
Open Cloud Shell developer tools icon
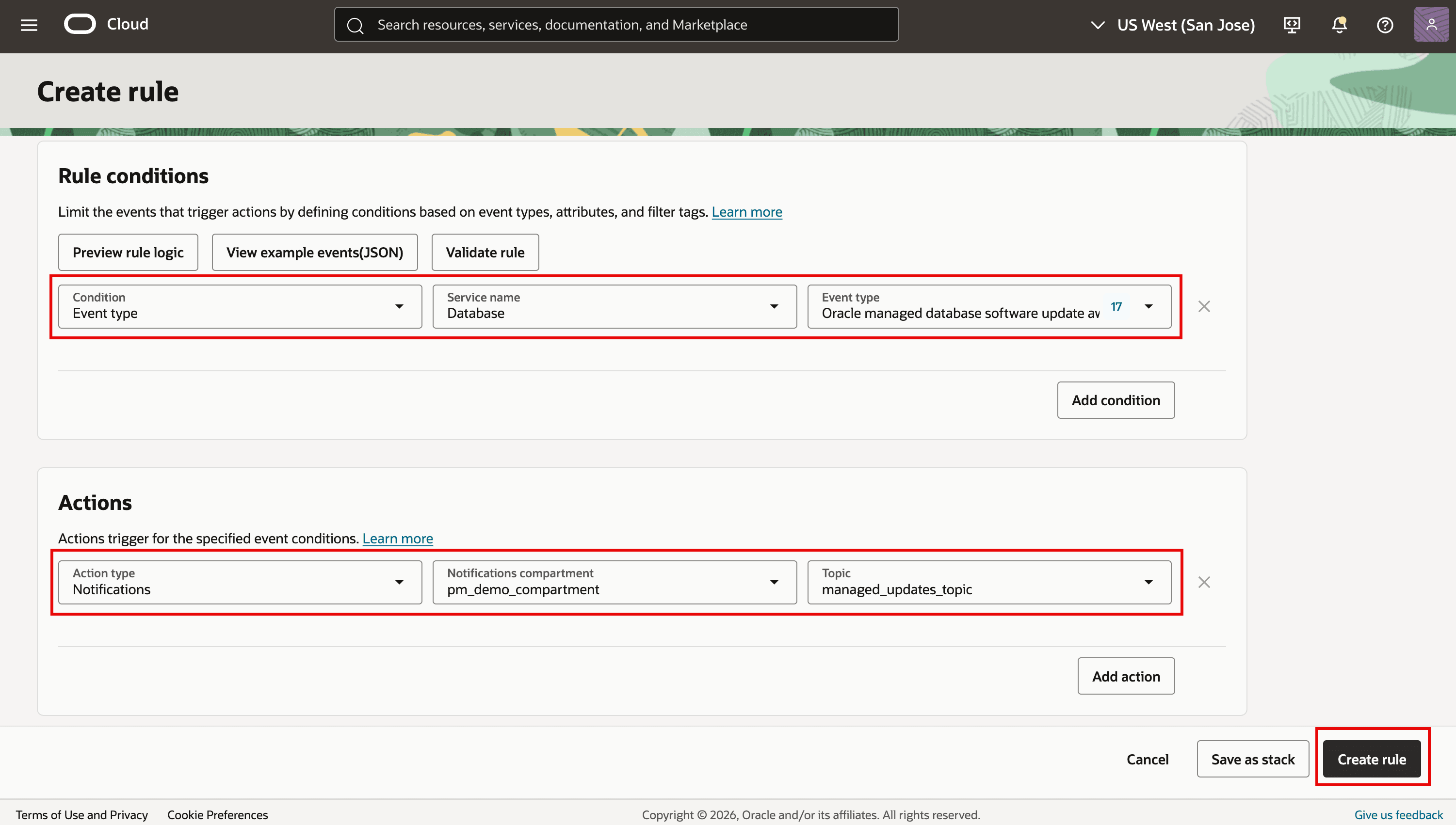pos(1292,25)
